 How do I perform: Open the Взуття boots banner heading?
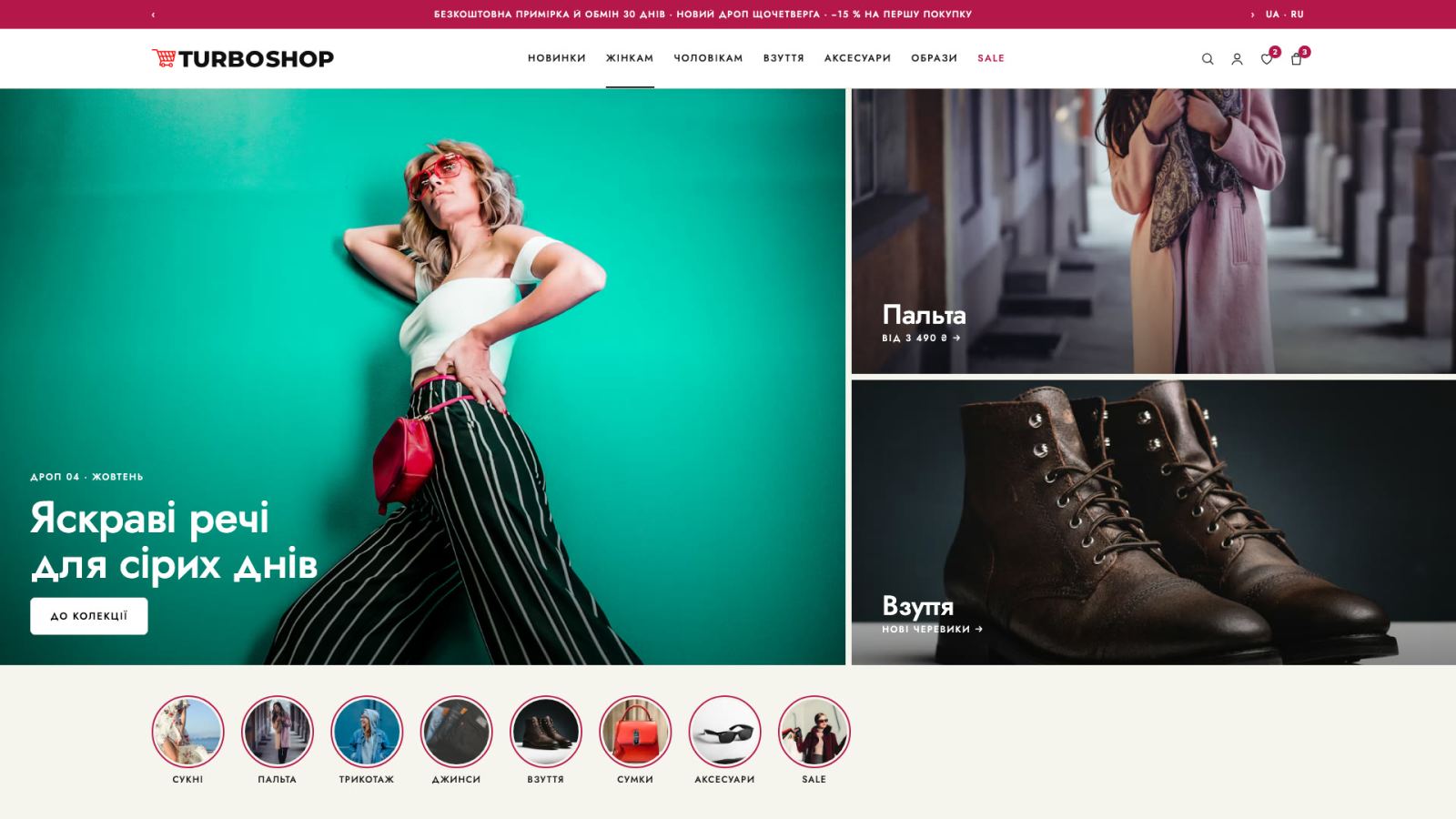(917, 606)
